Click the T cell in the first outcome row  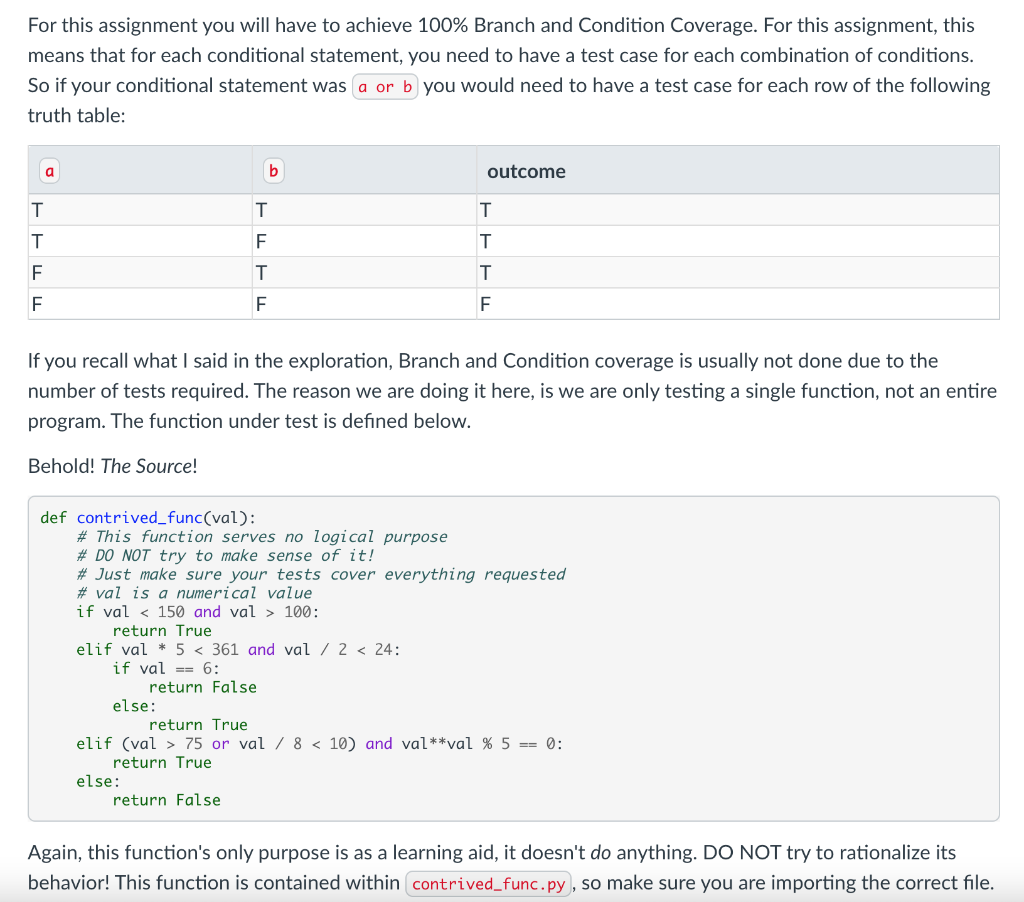pos(485,209)
